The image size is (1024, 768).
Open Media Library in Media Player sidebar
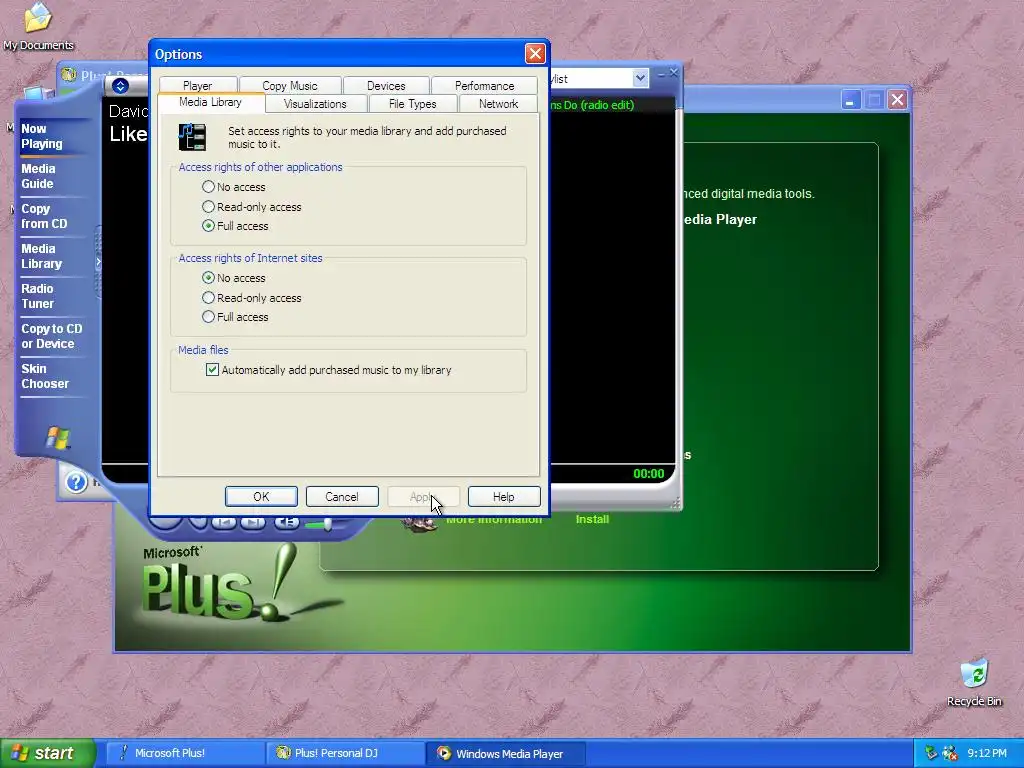41,256
